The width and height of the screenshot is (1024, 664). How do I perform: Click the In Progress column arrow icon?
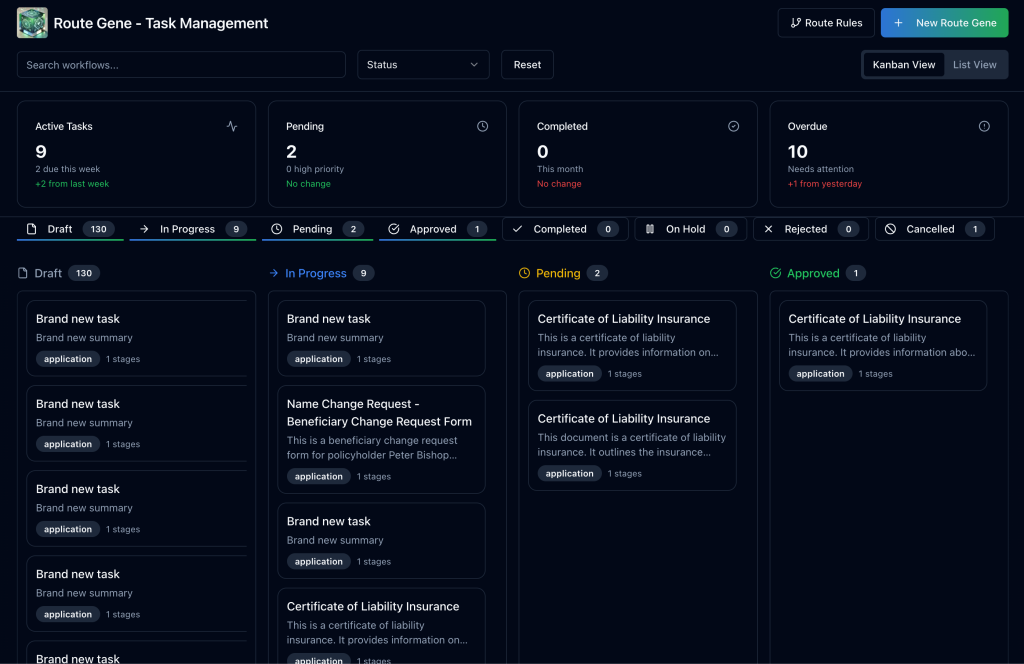(x=274, y=273)
